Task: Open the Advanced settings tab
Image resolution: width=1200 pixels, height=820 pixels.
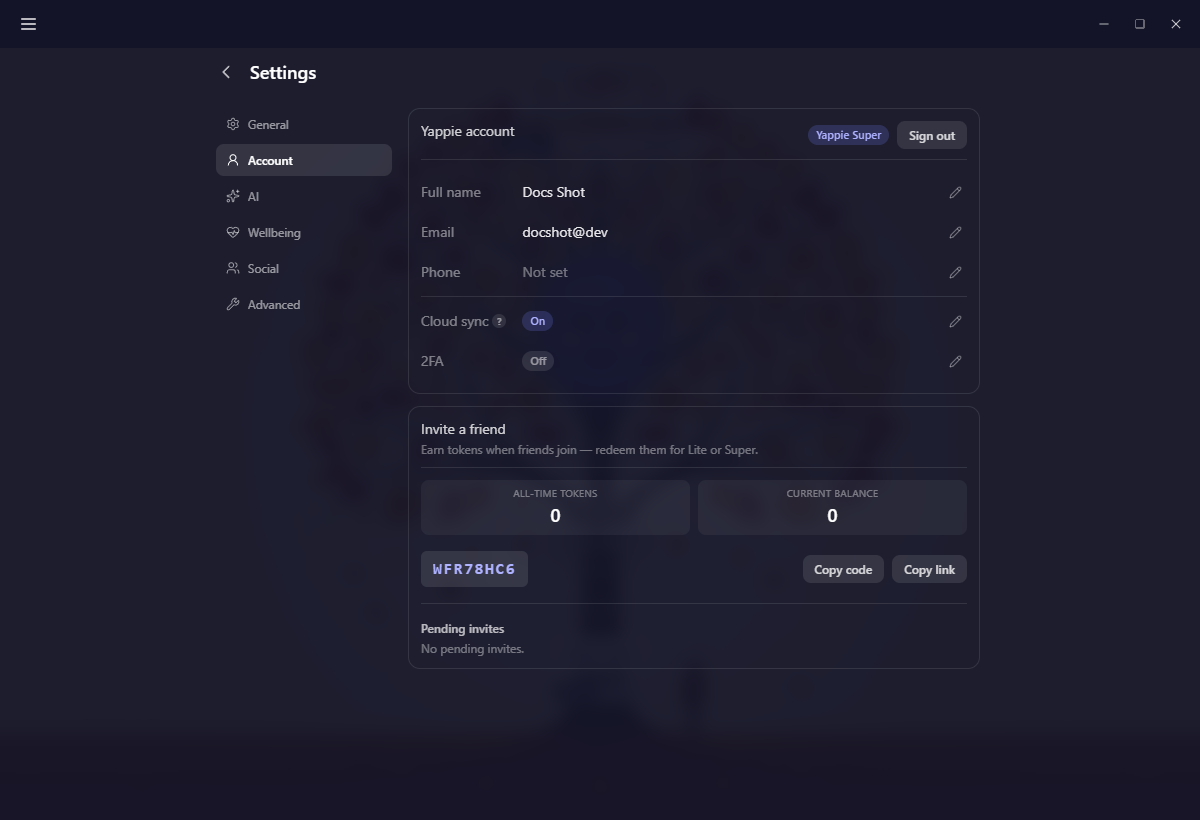Action: pos(304,304)
